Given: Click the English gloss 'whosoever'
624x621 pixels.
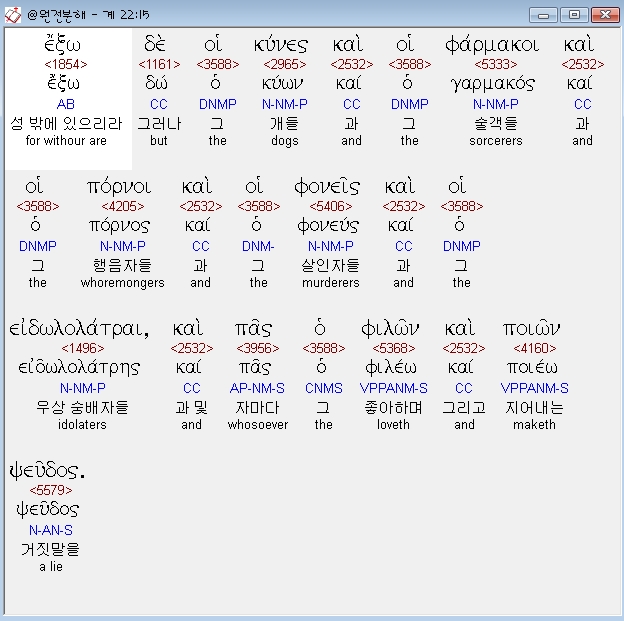Looking at the screenshot, I should (258, 425).
